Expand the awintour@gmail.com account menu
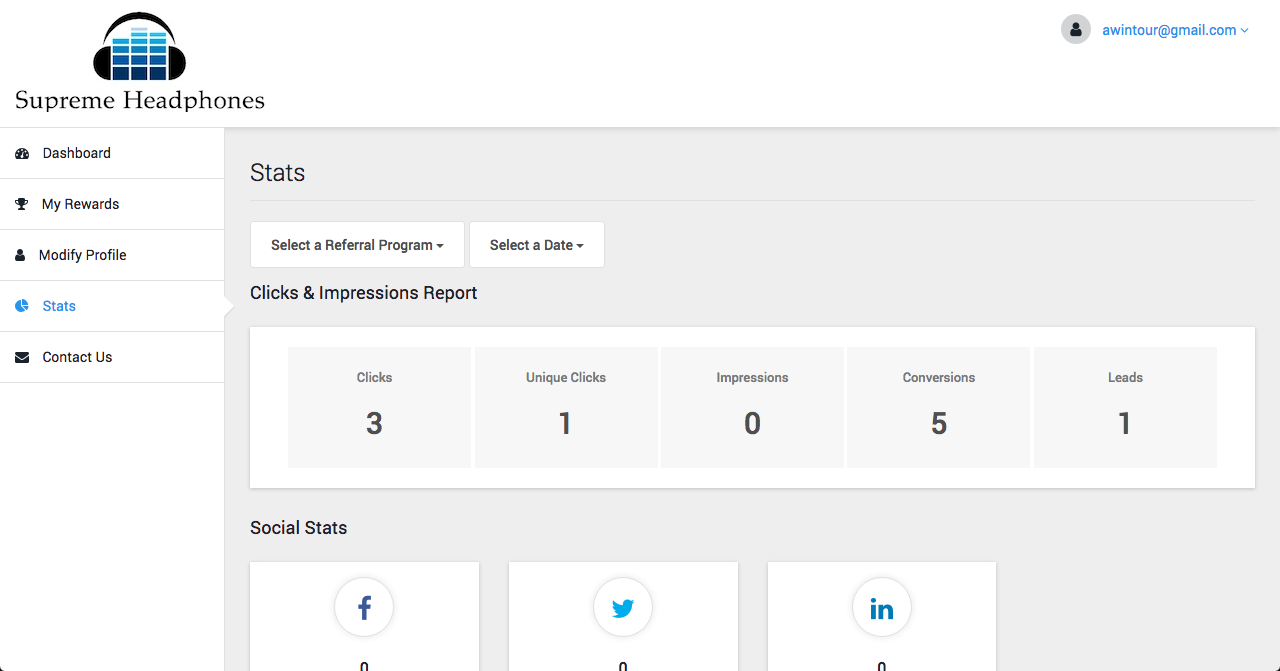 1174,30
